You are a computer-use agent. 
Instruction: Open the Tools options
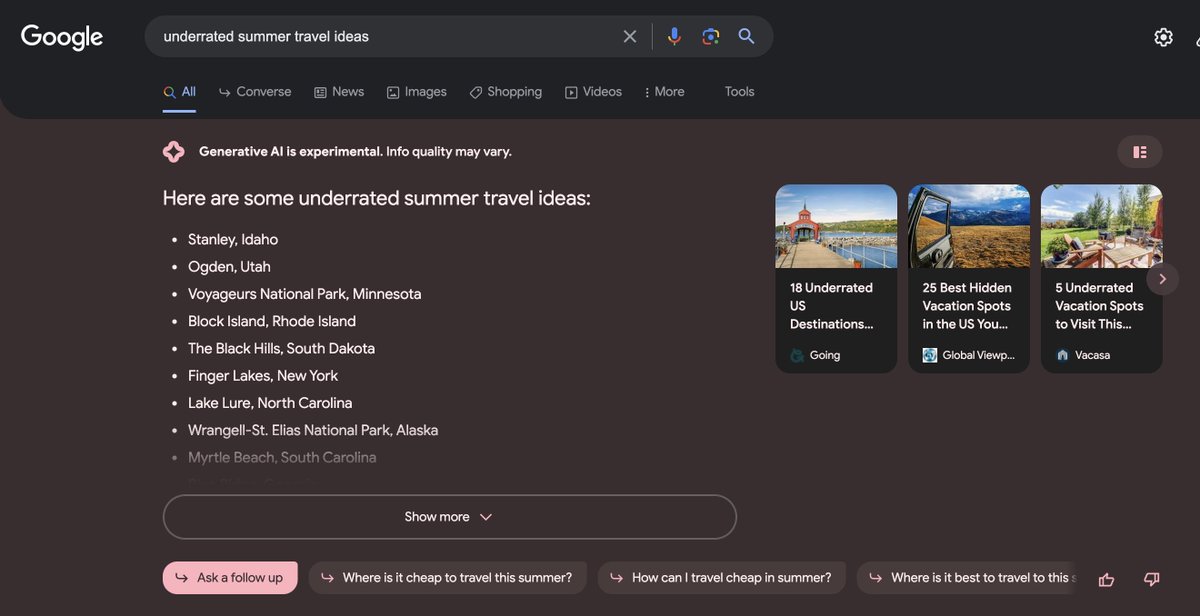click(x=739, y=91)
